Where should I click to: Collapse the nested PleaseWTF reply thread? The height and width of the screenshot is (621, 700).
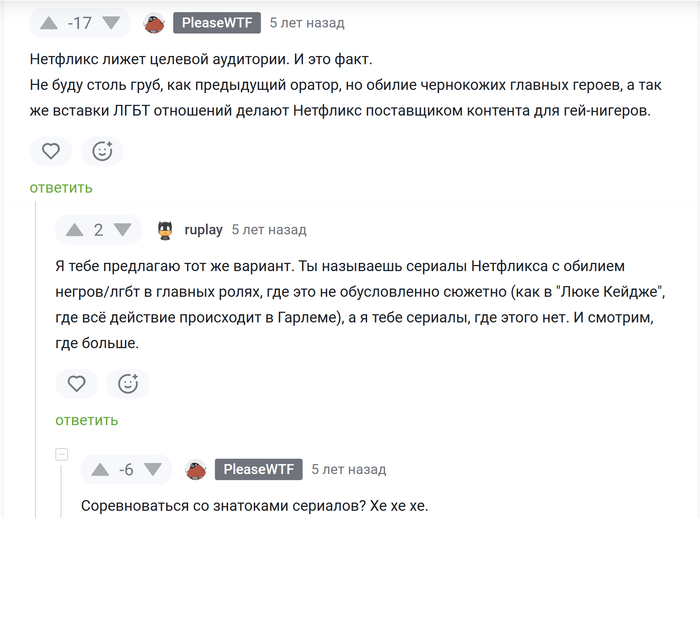[x=62, y=454]
